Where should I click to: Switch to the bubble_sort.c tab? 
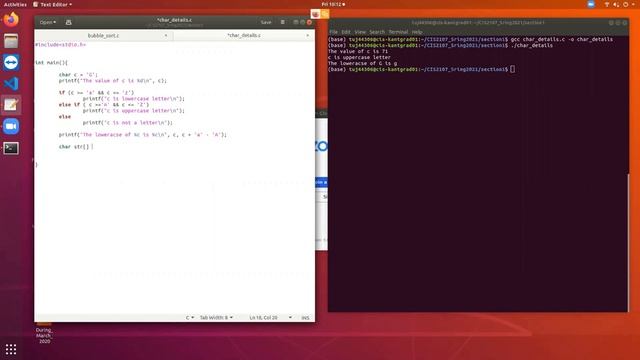tap(104, 36)
